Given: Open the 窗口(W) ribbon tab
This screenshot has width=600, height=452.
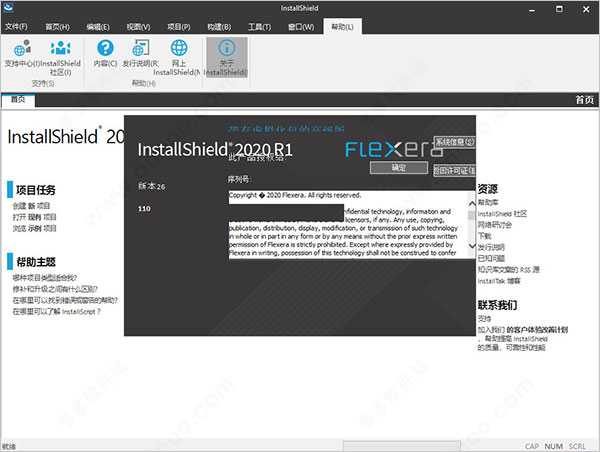Looking at the screenshot, I should click(x=301, y=26).
